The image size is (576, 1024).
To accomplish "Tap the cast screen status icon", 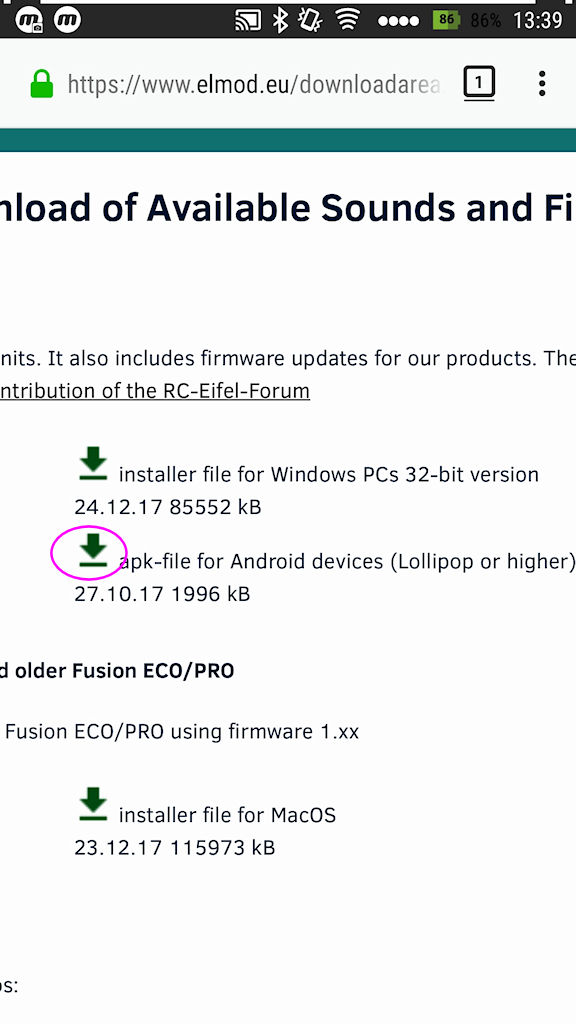I will (248, 21).
